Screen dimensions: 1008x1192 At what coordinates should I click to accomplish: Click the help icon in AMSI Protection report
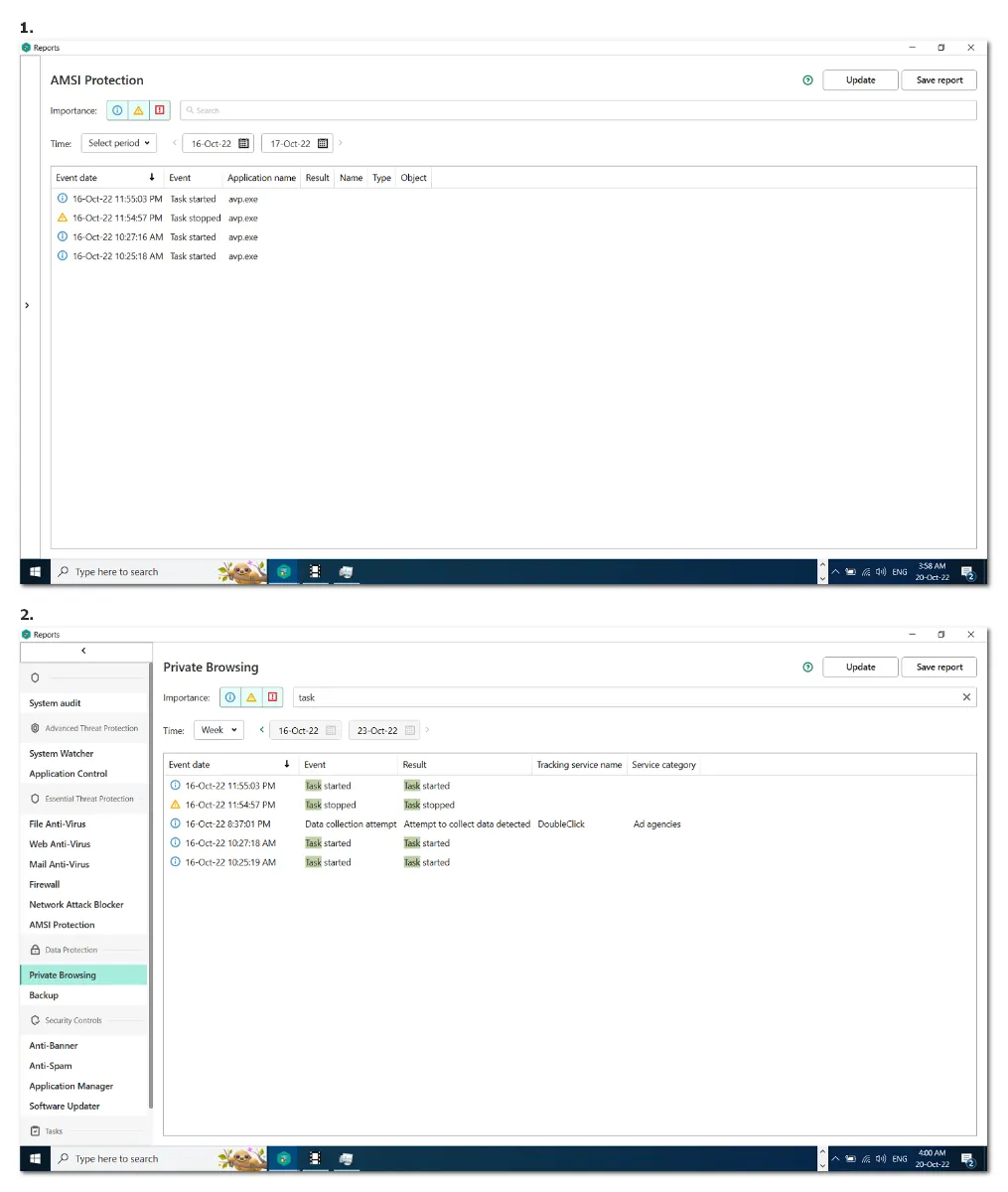pos(807,80)
